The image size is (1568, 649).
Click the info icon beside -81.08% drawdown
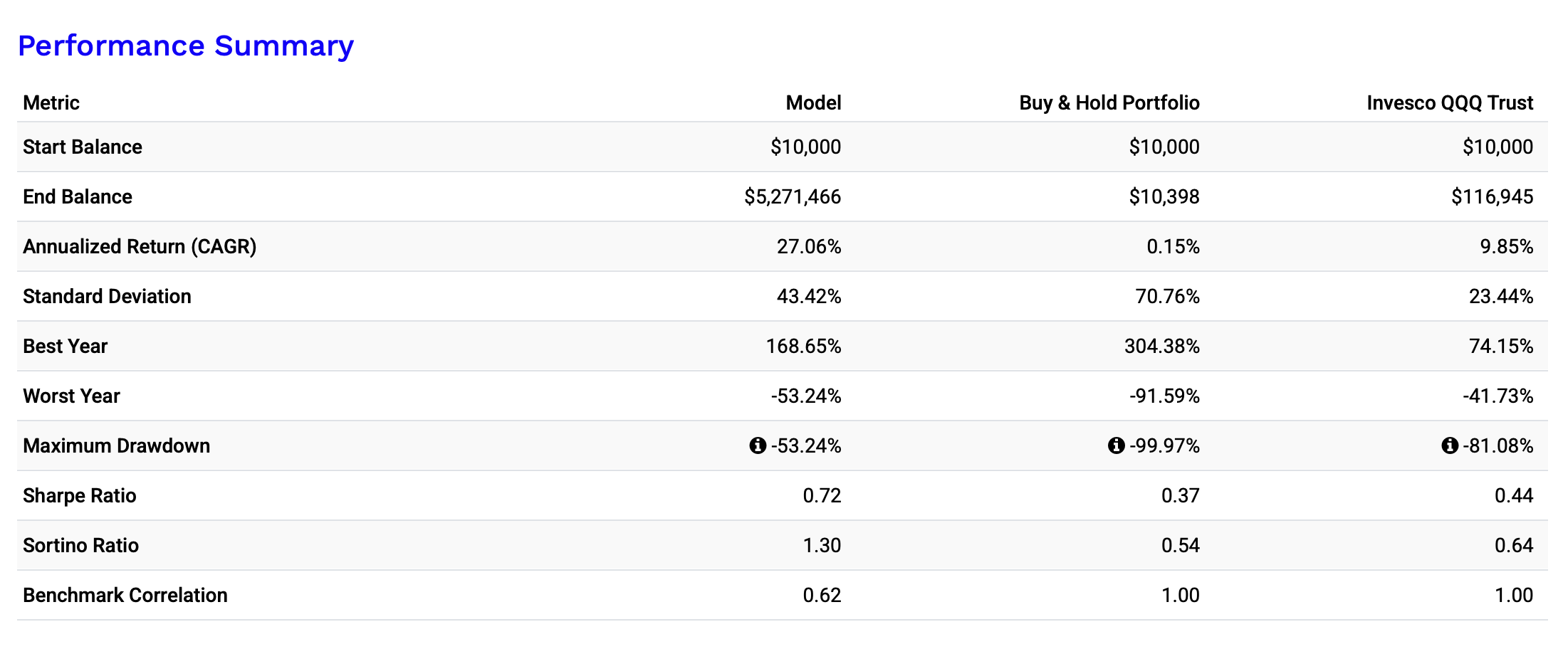click(x=1450, y=445)
